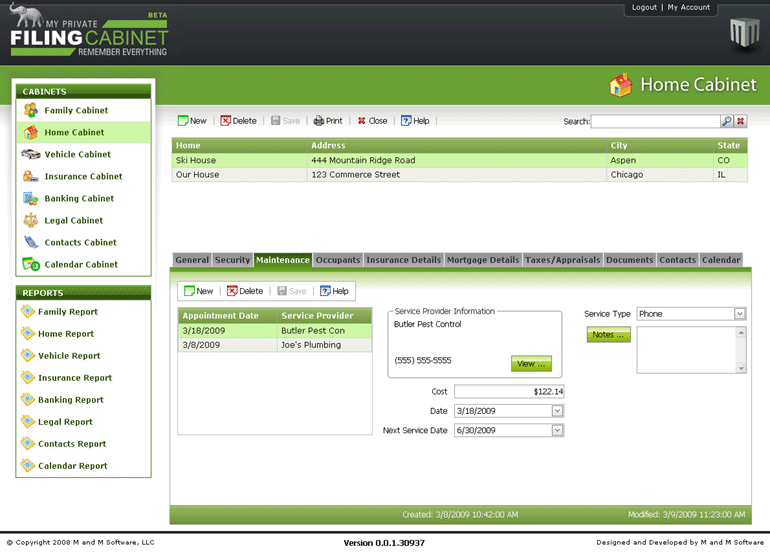The width and height of the screenshot is (770, 553).
Task: Click the green View button
Action: click(531, 363)
